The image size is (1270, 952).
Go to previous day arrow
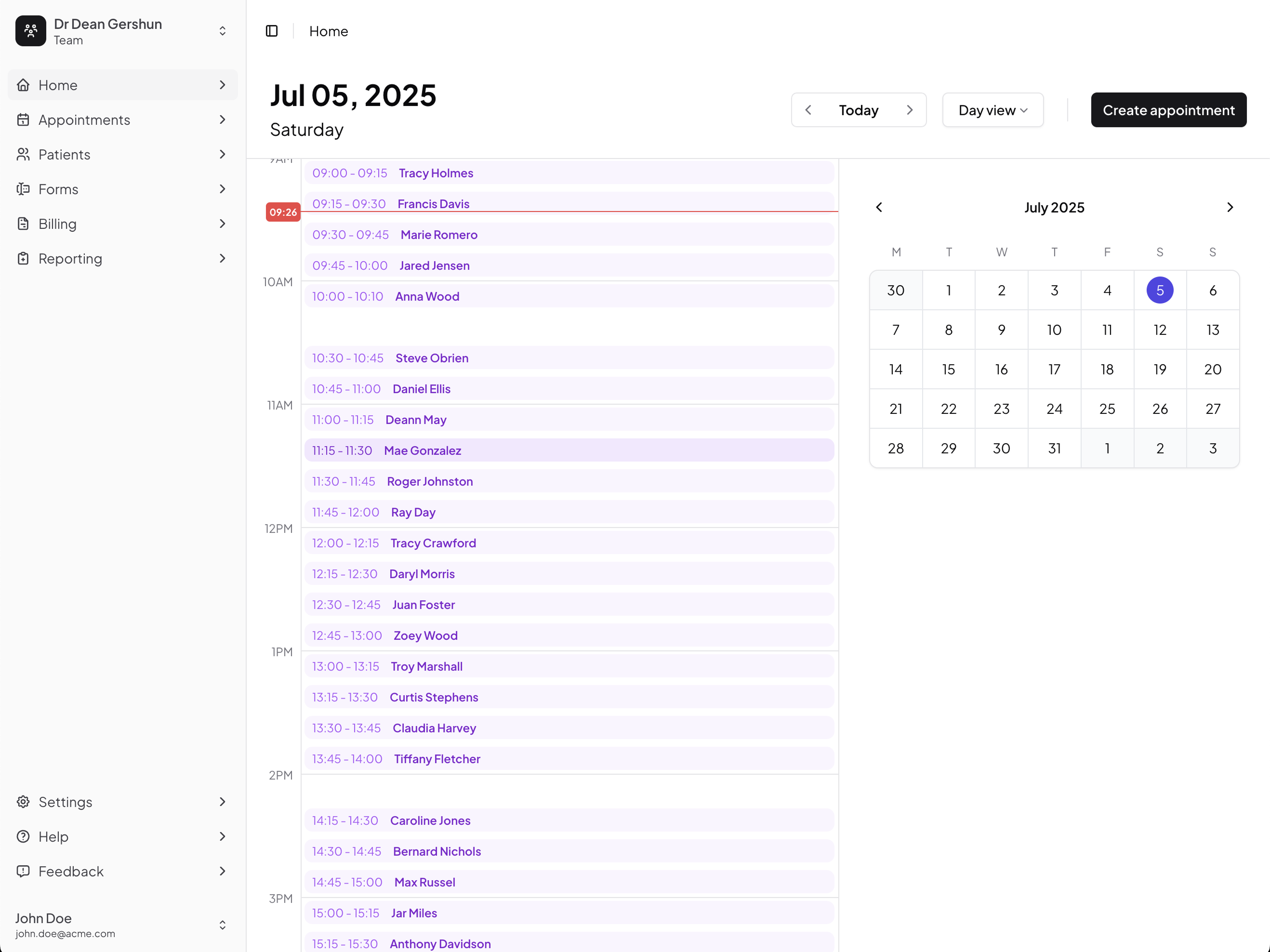808,110
